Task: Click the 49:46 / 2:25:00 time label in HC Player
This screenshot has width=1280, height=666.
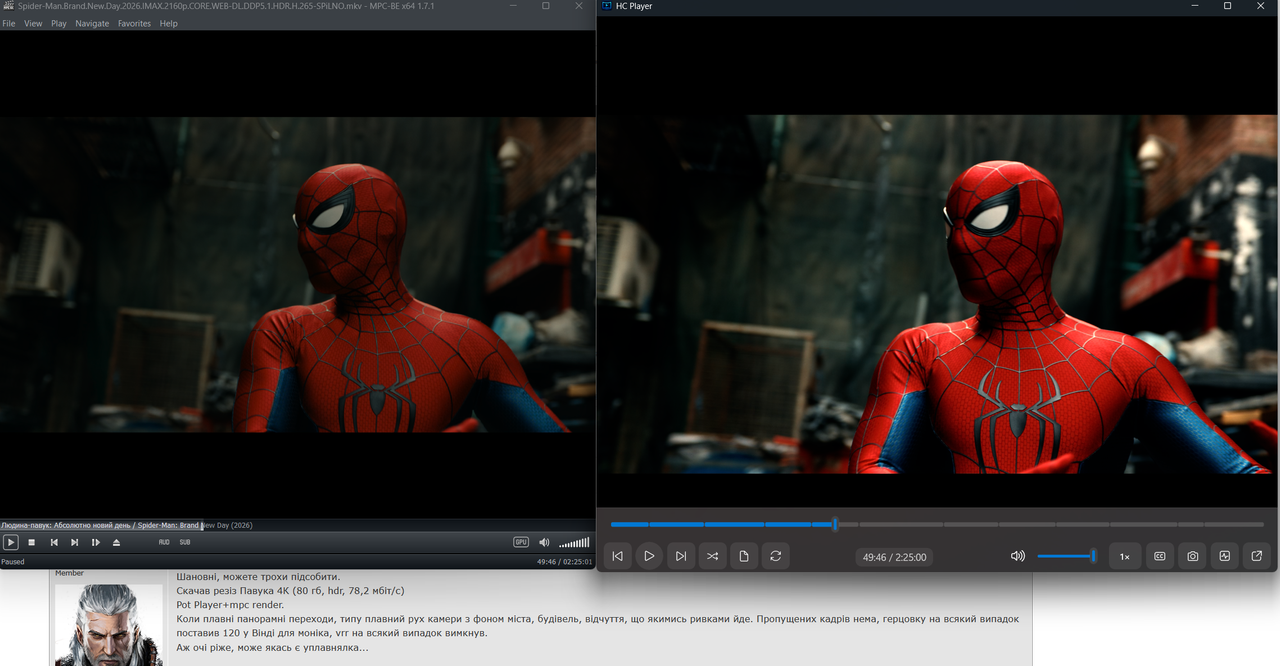Action: point(895,557)
